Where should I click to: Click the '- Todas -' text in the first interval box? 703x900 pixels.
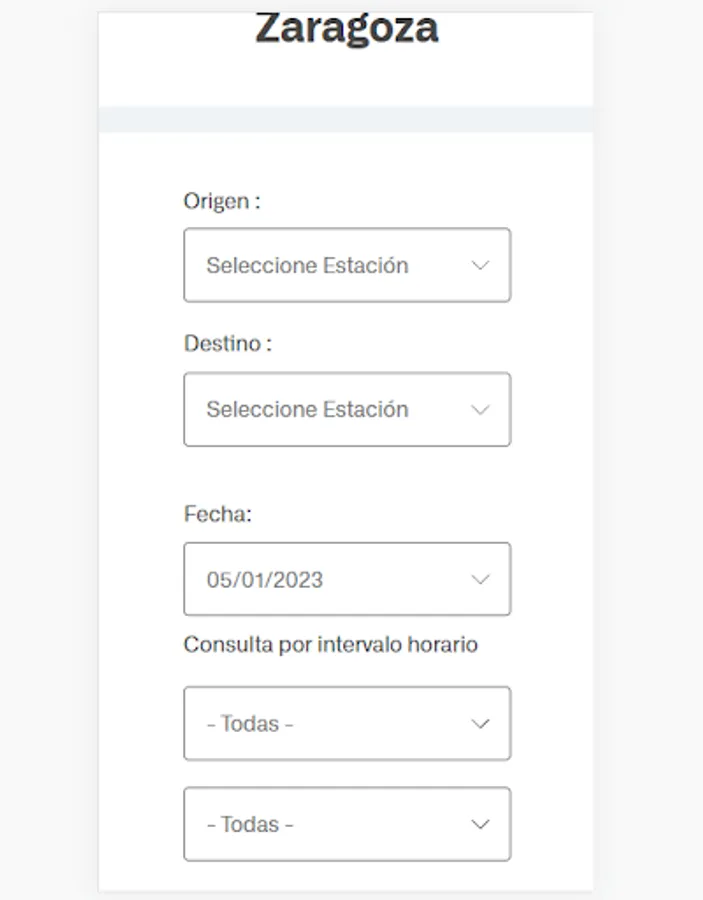click(250, 724)
